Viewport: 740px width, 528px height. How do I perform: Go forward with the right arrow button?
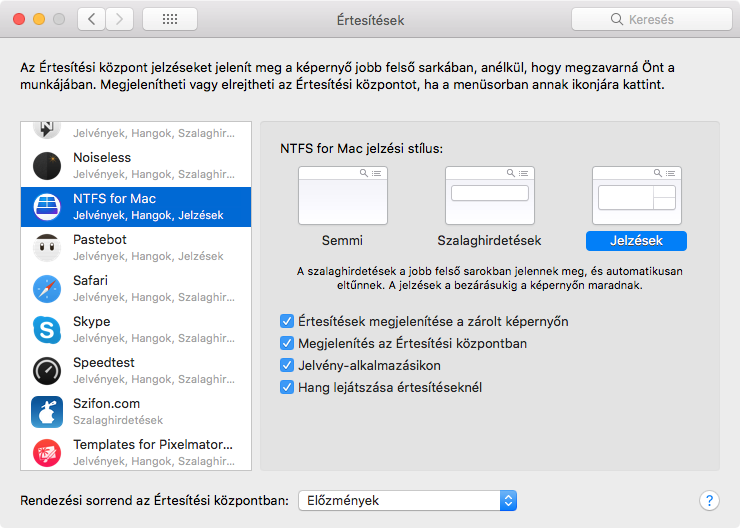119,19
